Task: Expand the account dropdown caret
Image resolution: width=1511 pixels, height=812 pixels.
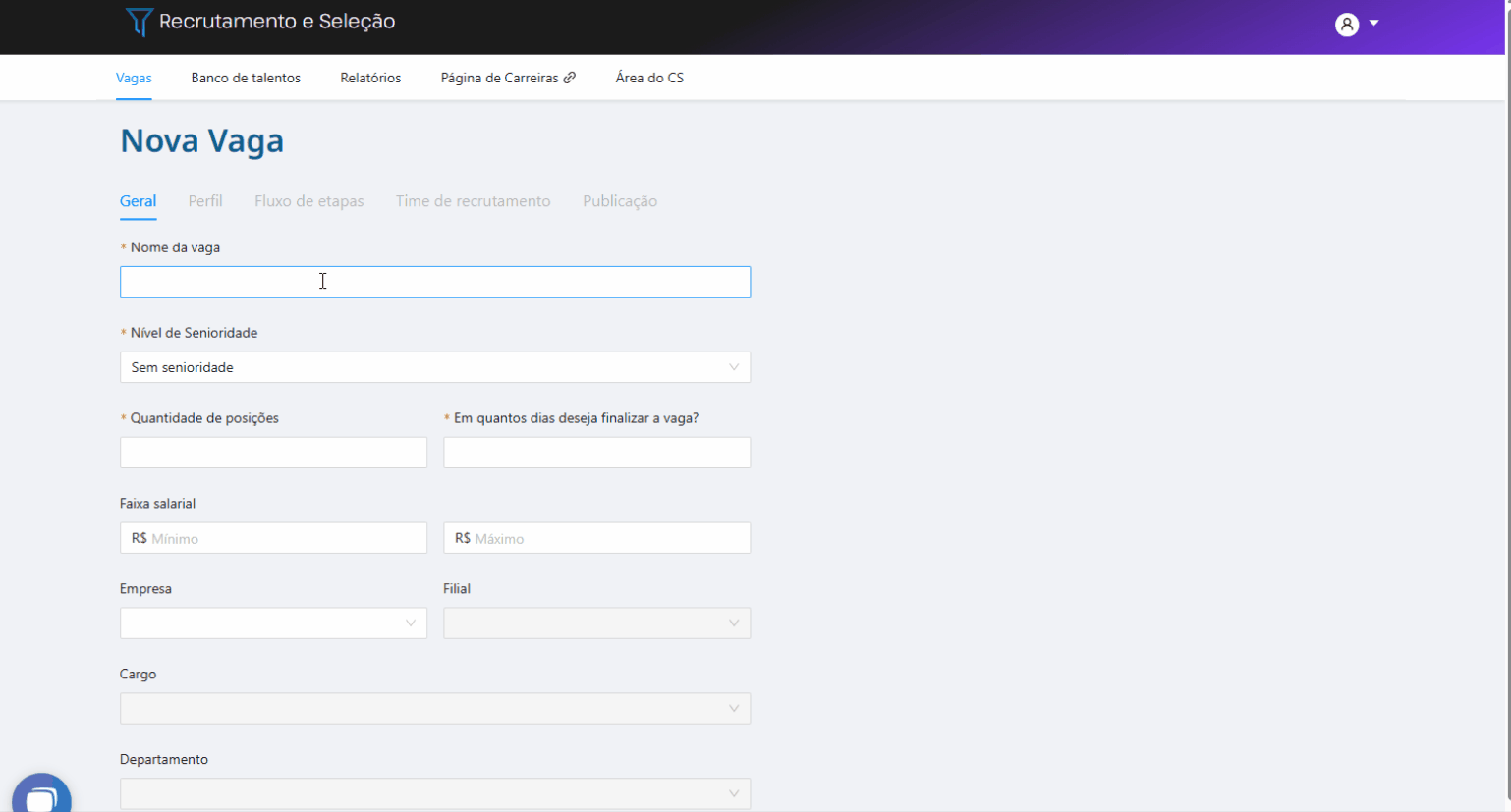Action: coord(1374,24)
